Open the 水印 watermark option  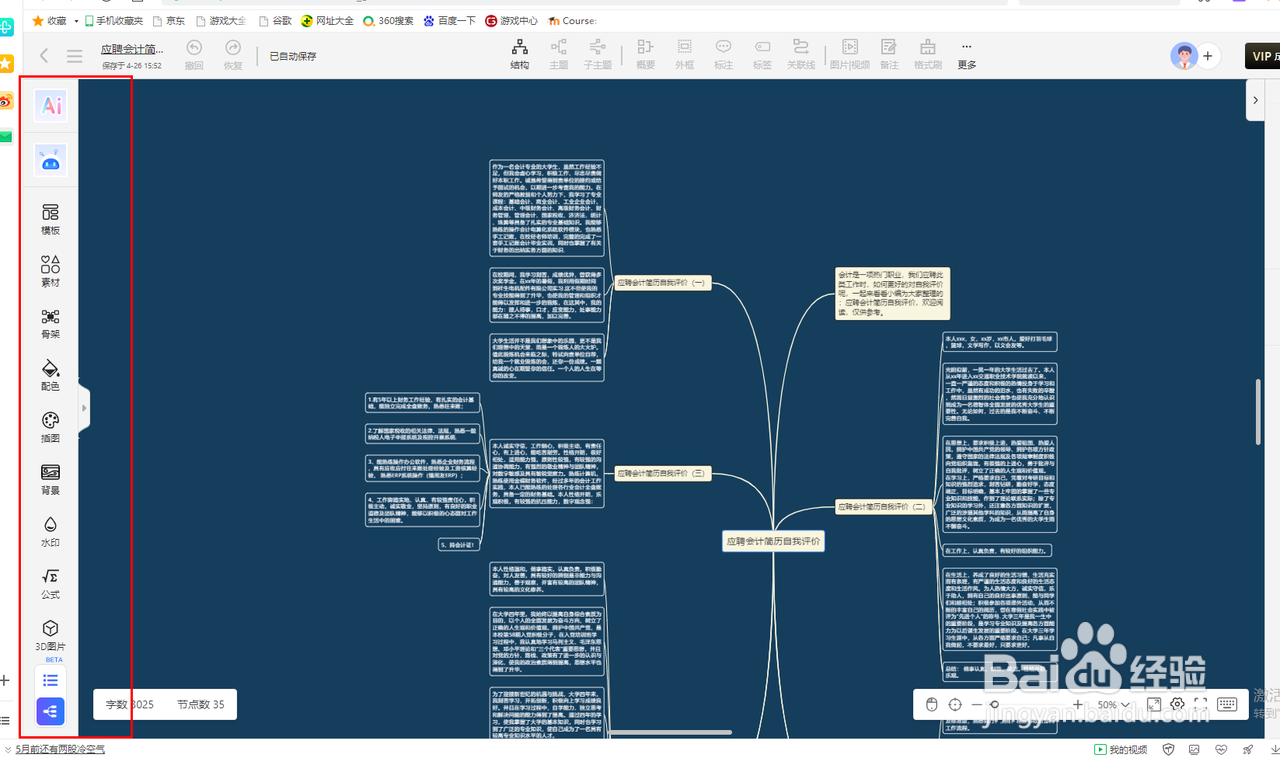(50, 531)
